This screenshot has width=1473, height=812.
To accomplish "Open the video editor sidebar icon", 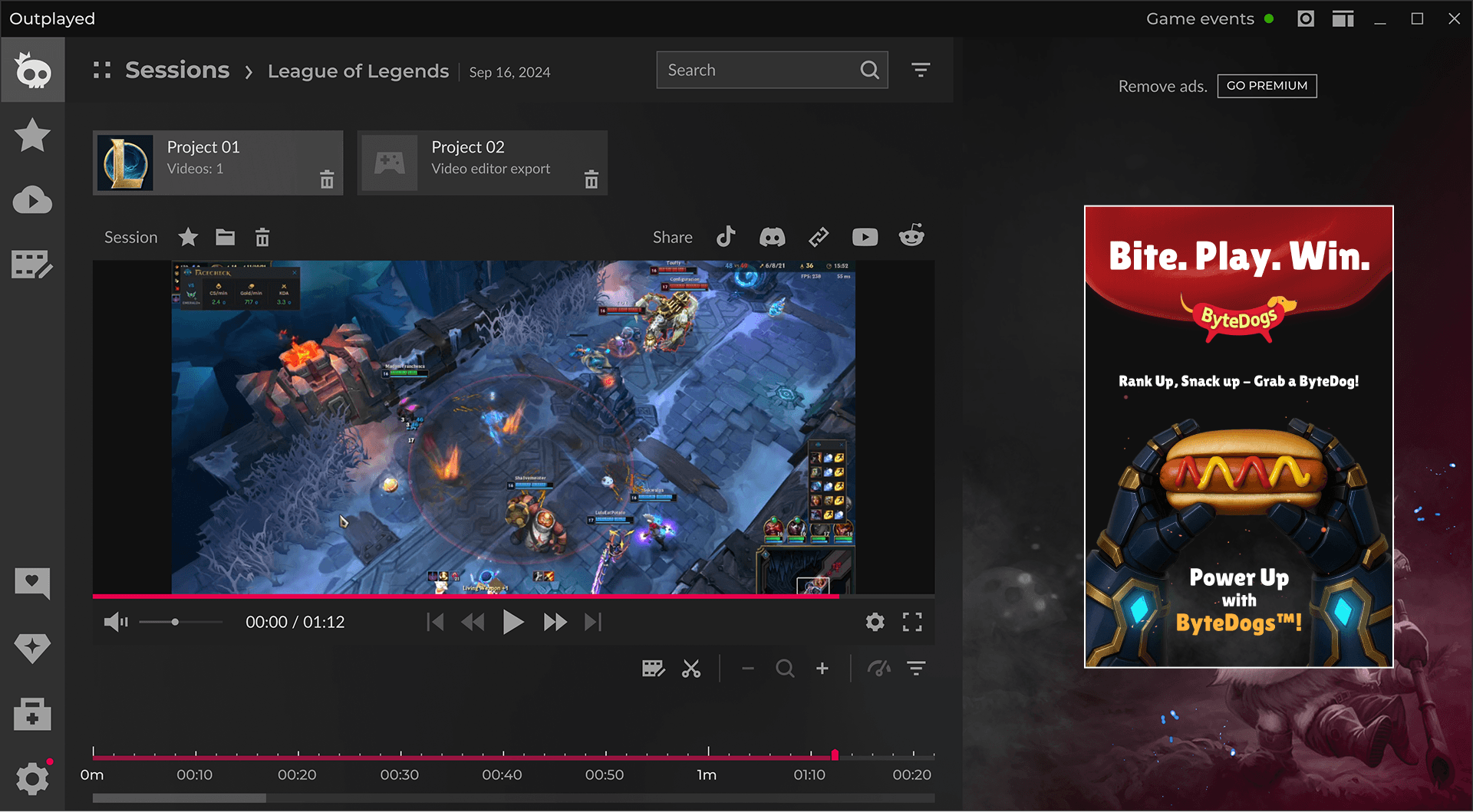I will [x=32, y=265].
